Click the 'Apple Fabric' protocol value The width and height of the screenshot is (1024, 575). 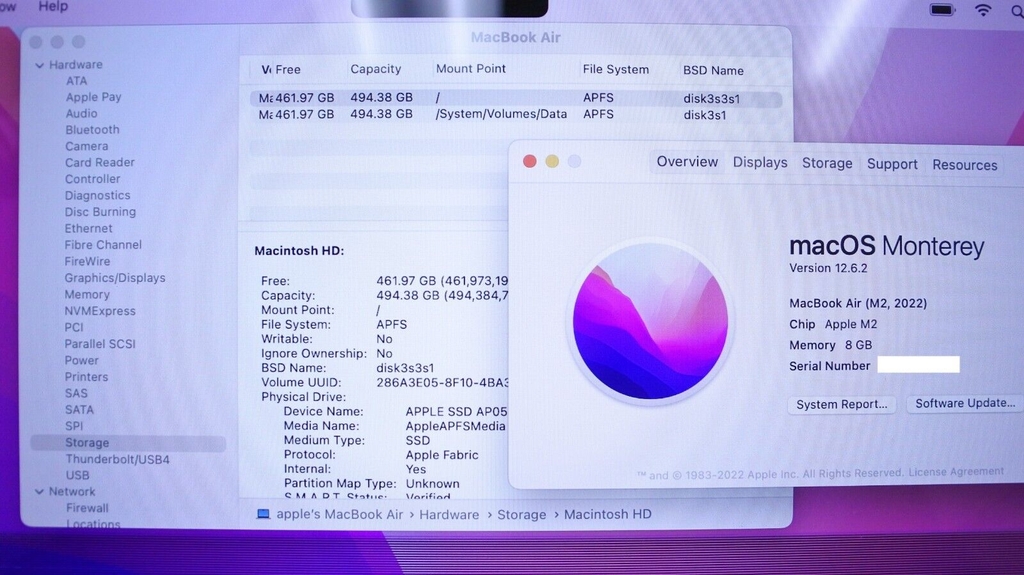[442, 455]
